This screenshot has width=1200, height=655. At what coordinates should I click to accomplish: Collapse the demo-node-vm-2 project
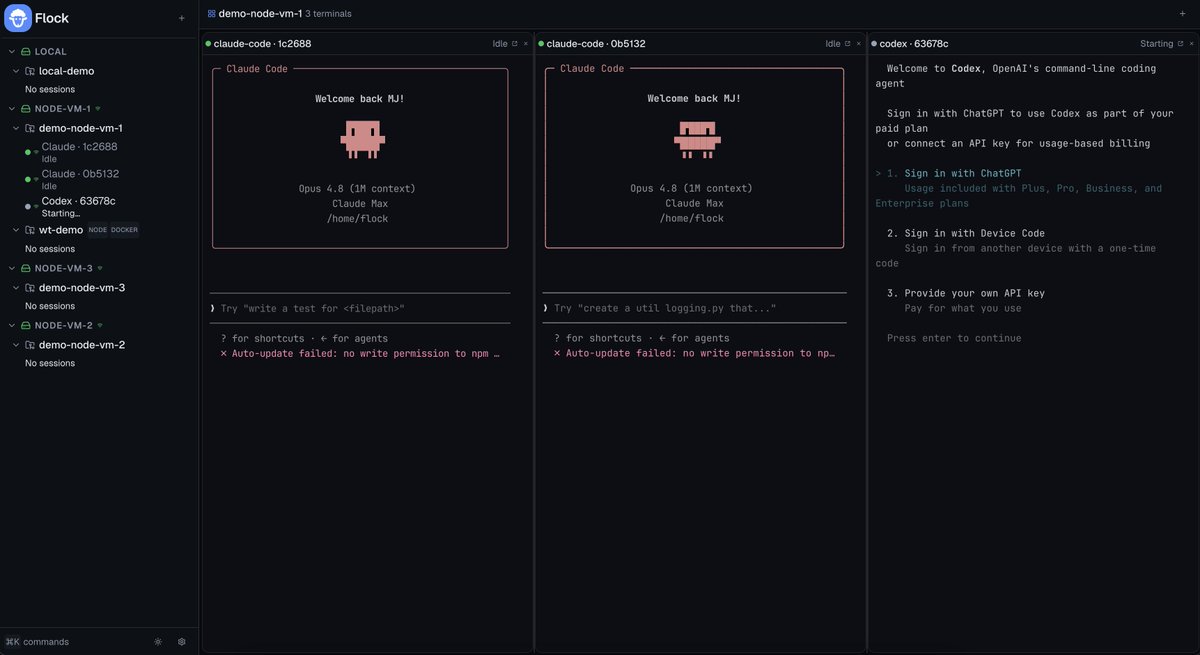tap(15, 345)
